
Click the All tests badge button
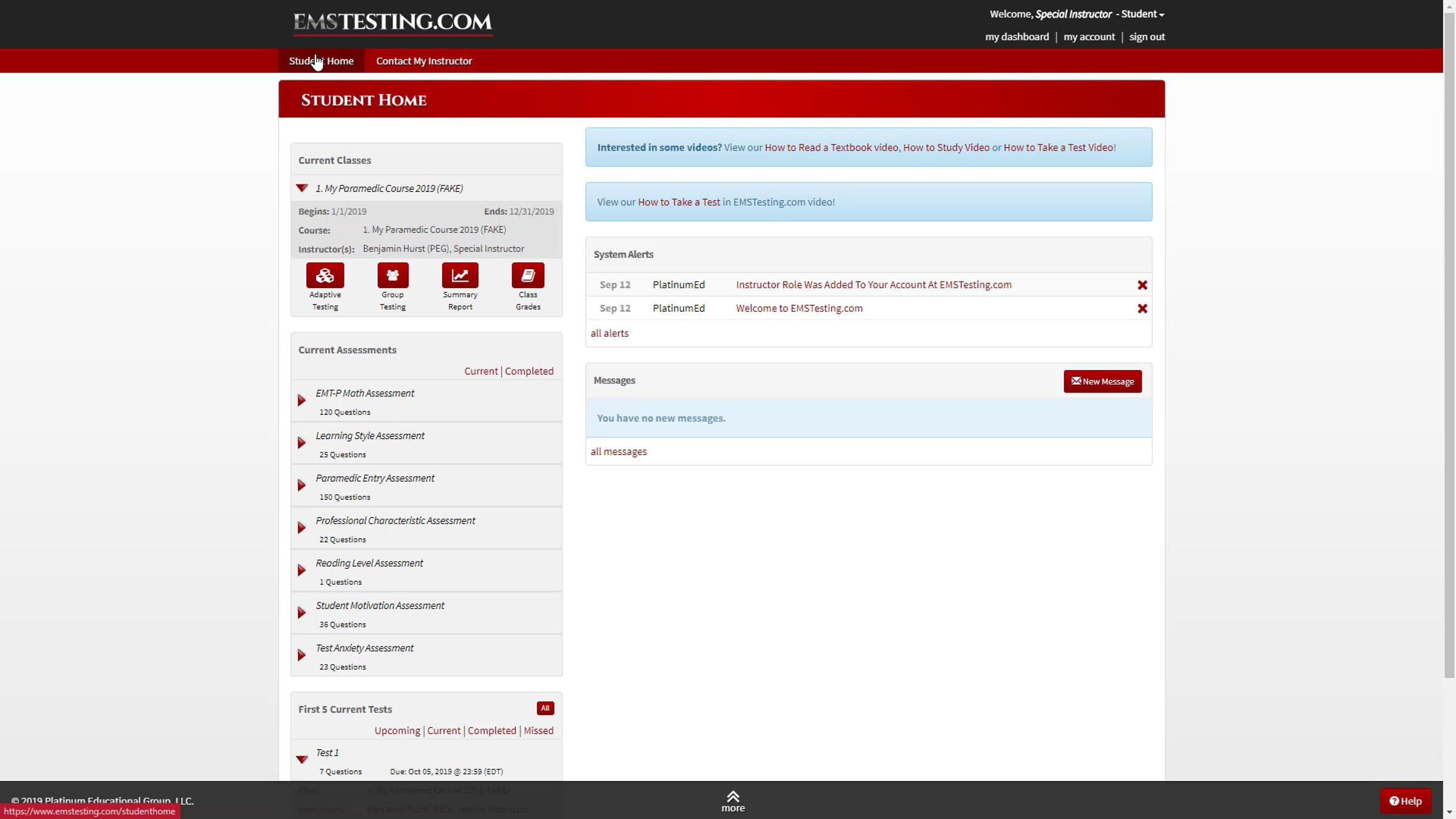coord(545,708)
